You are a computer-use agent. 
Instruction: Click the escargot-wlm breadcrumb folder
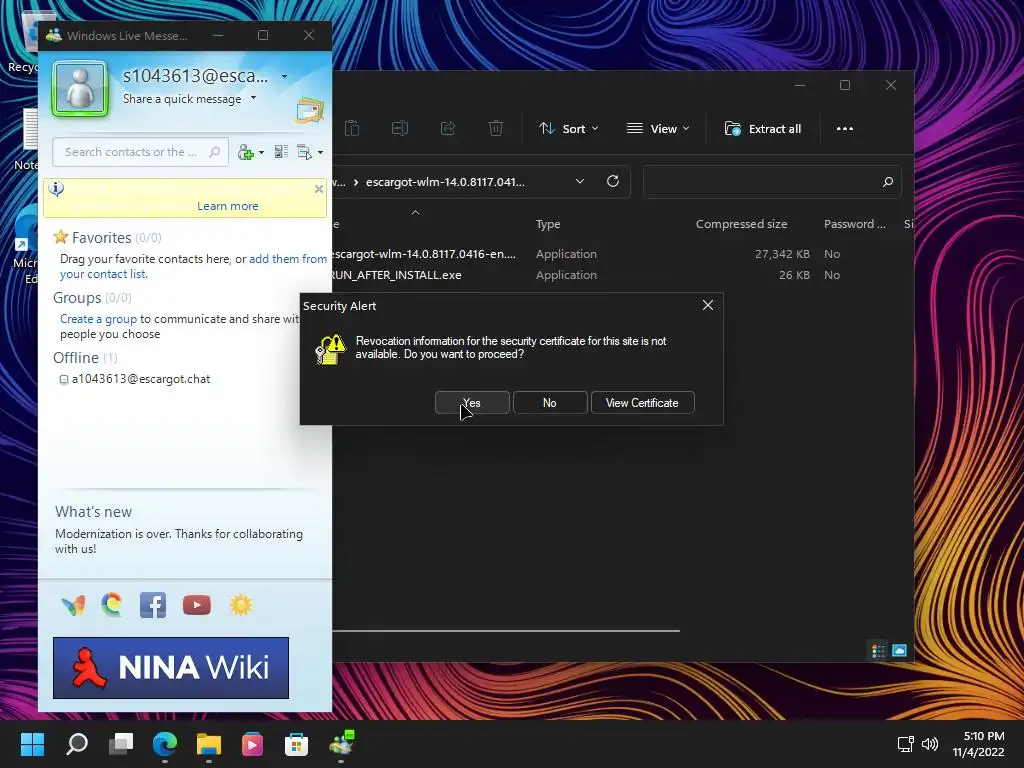coord(445,182)
